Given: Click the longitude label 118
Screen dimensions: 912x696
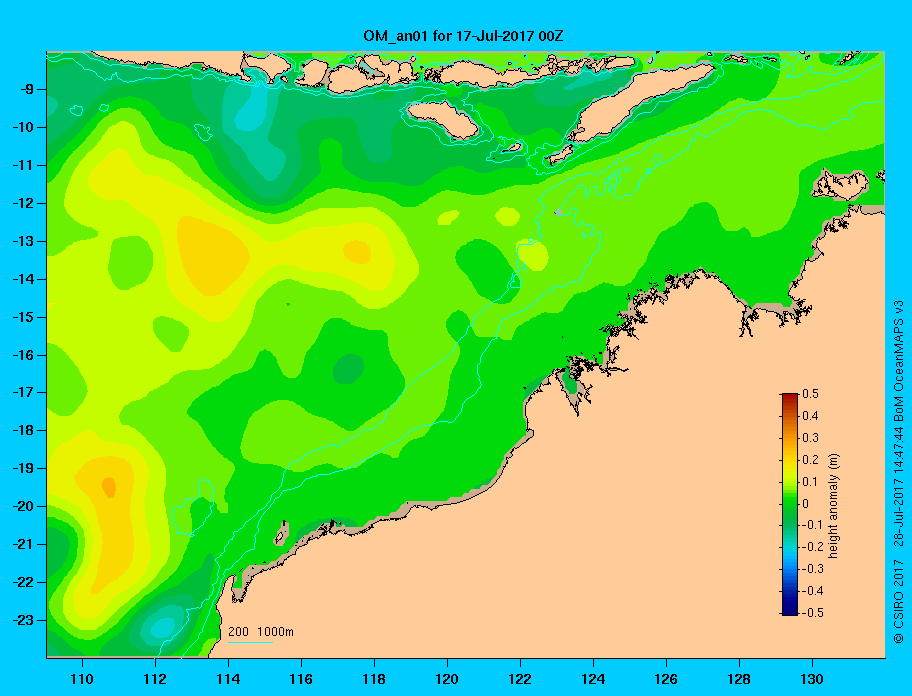Looking at the screenshot, I should click(x=374, y=679).
